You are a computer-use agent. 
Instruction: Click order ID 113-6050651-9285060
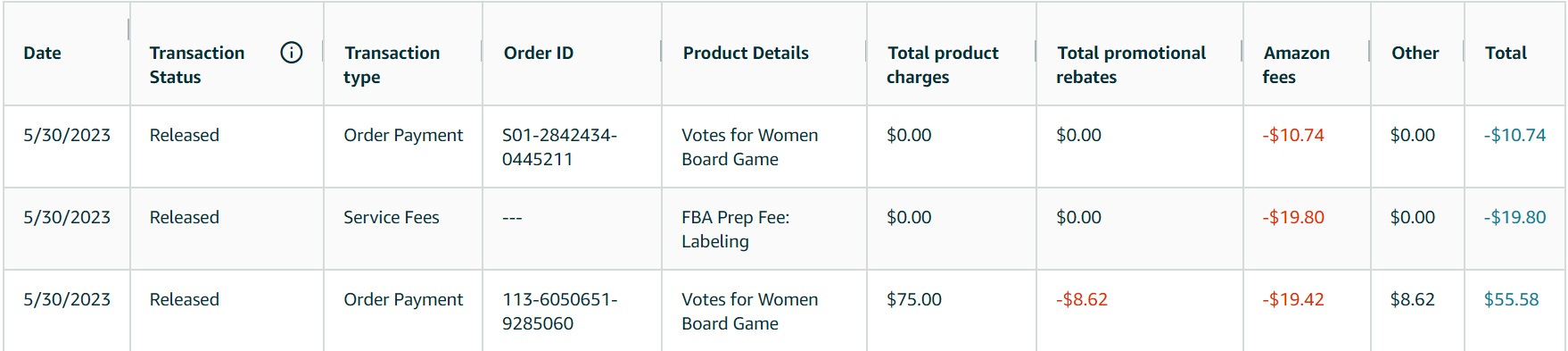tap(559, 311)
